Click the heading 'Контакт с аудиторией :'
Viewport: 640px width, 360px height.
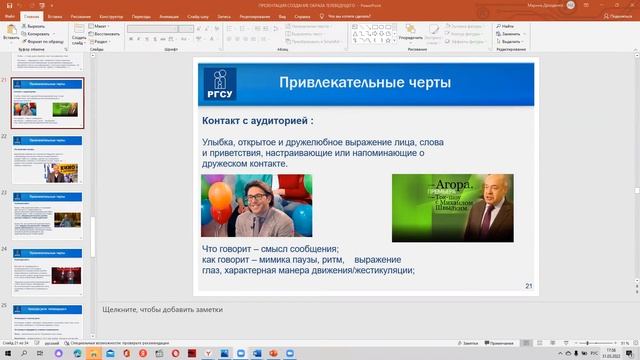(x=258, y=121)
